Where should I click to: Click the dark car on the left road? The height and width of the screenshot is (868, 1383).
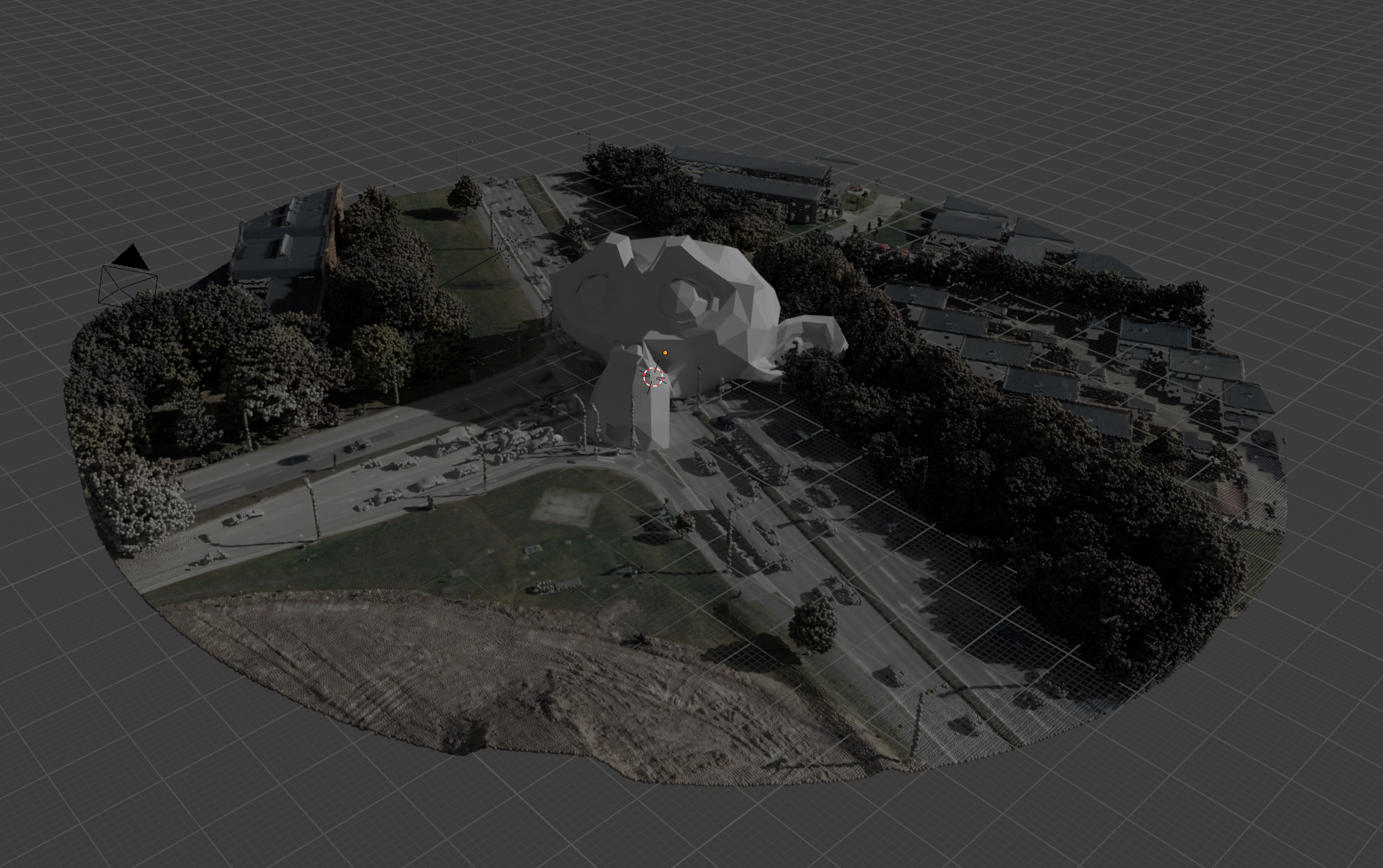pyautogui.click(x=293, y=460)
